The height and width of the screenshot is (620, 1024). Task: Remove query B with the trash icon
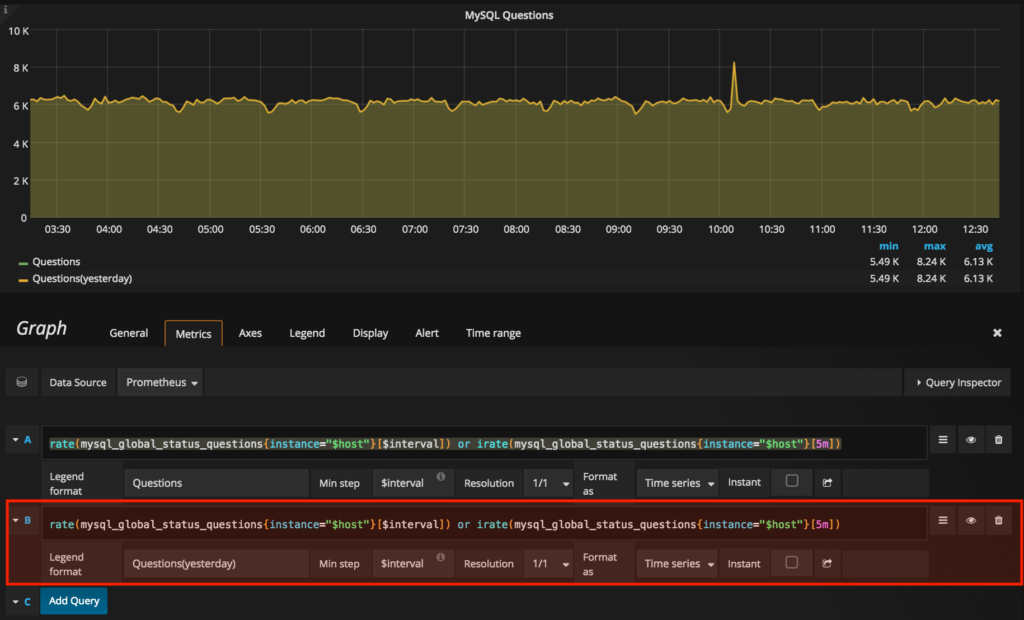point(998,521)
